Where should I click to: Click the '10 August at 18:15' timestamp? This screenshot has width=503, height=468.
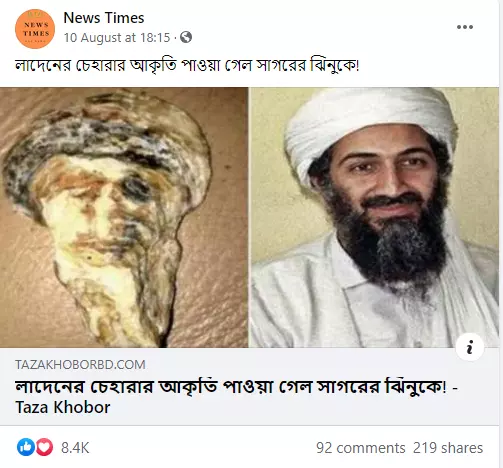(x=117, y=37)
